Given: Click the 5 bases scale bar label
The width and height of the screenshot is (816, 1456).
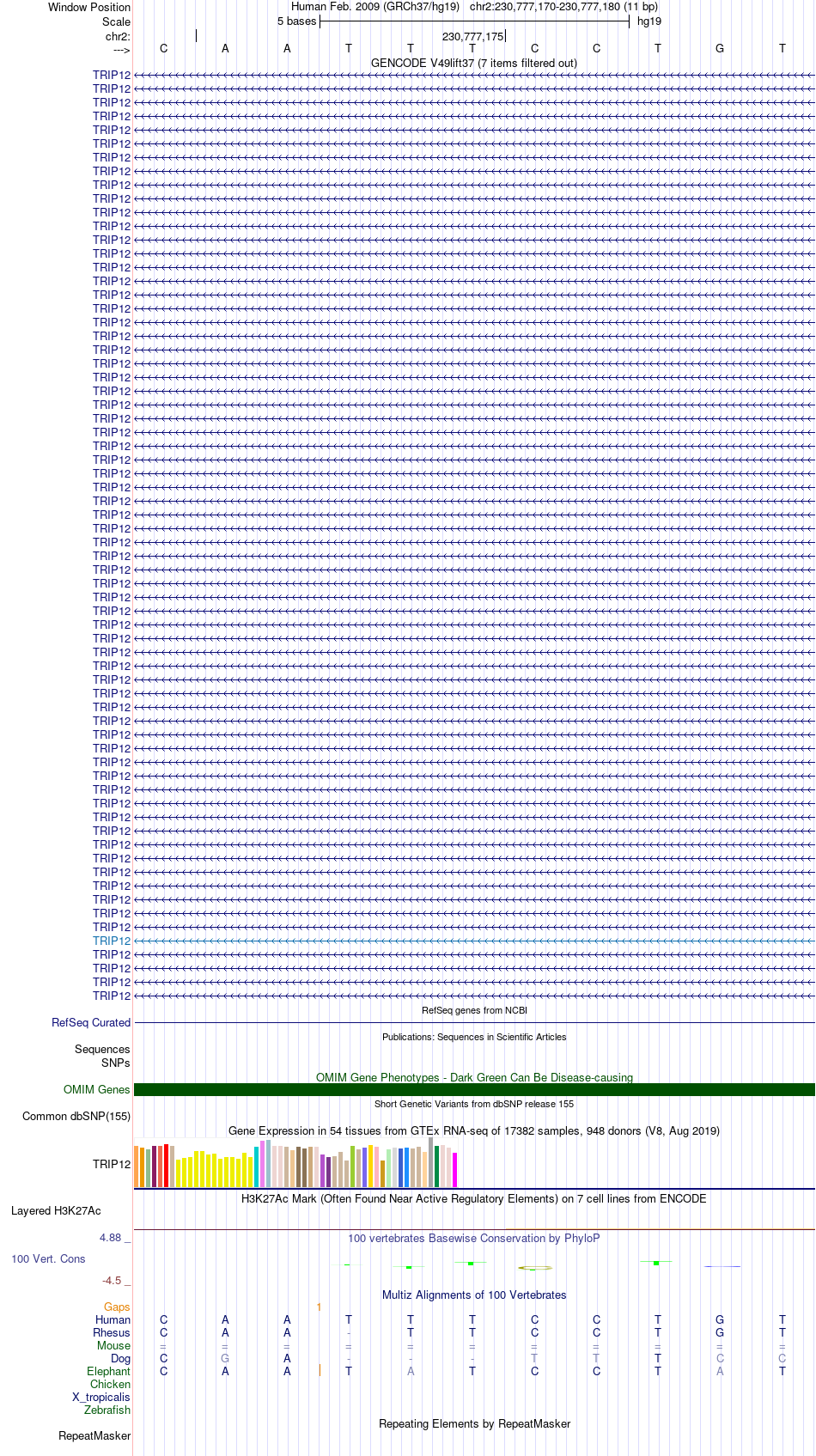Looking at the screenshot, I should pos(296,21).
